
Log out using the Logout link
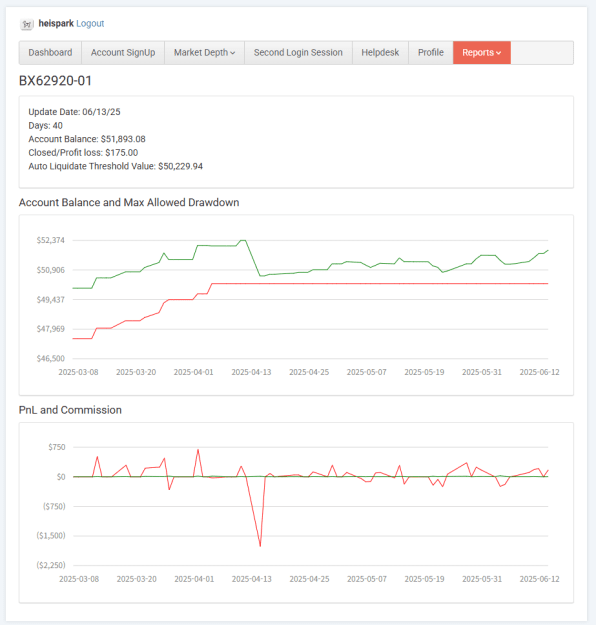pos(90,24)
